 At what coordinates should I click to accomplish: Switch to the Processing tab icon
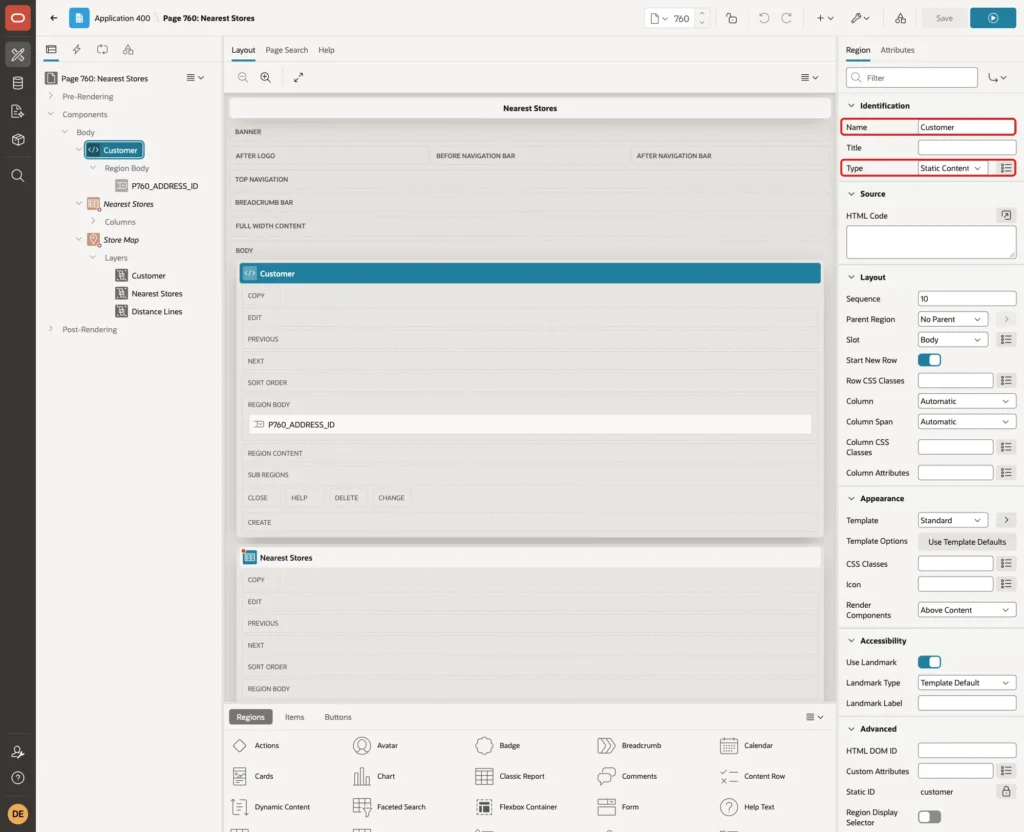pyautogui.click(x=103, y=50)
